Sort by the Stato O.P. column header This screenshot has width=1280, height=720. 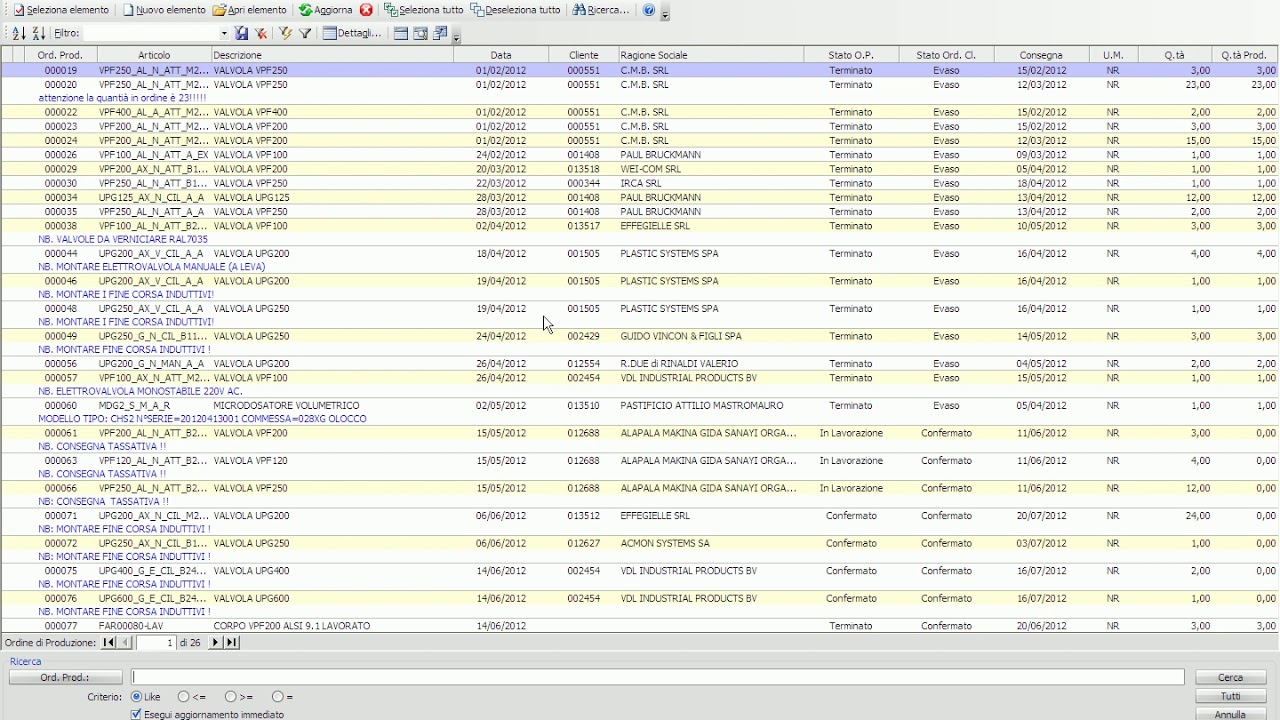point(851,55)
